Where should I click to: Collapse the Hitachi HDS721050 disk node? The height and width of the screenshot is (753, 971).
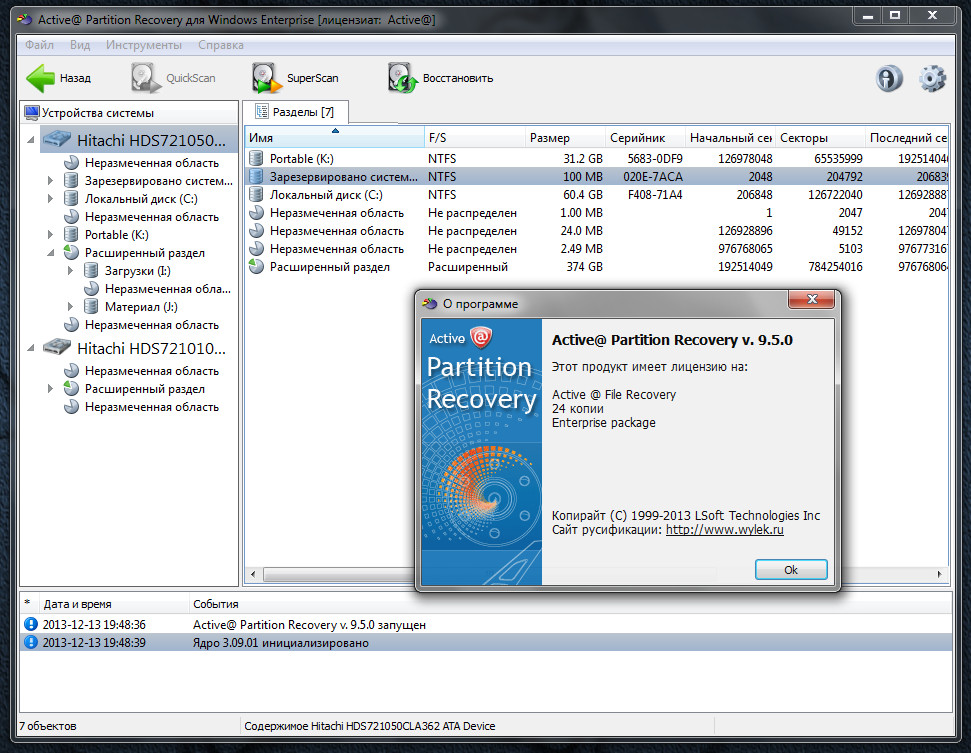[x=30, y=141]
